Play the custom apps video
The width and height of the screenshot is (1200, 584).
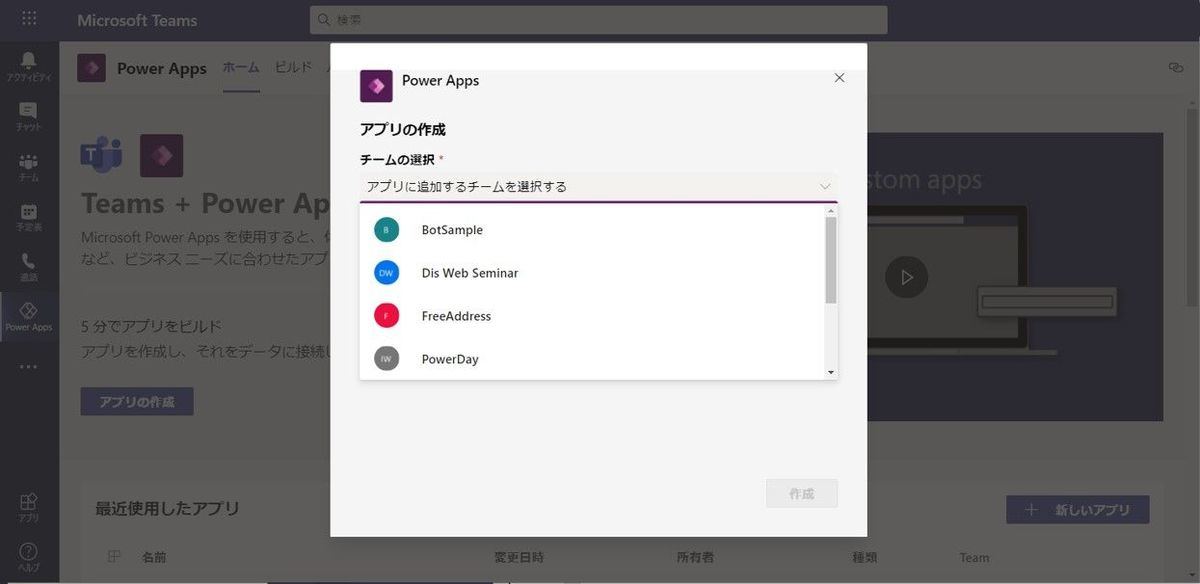click(x=906, y=277)
